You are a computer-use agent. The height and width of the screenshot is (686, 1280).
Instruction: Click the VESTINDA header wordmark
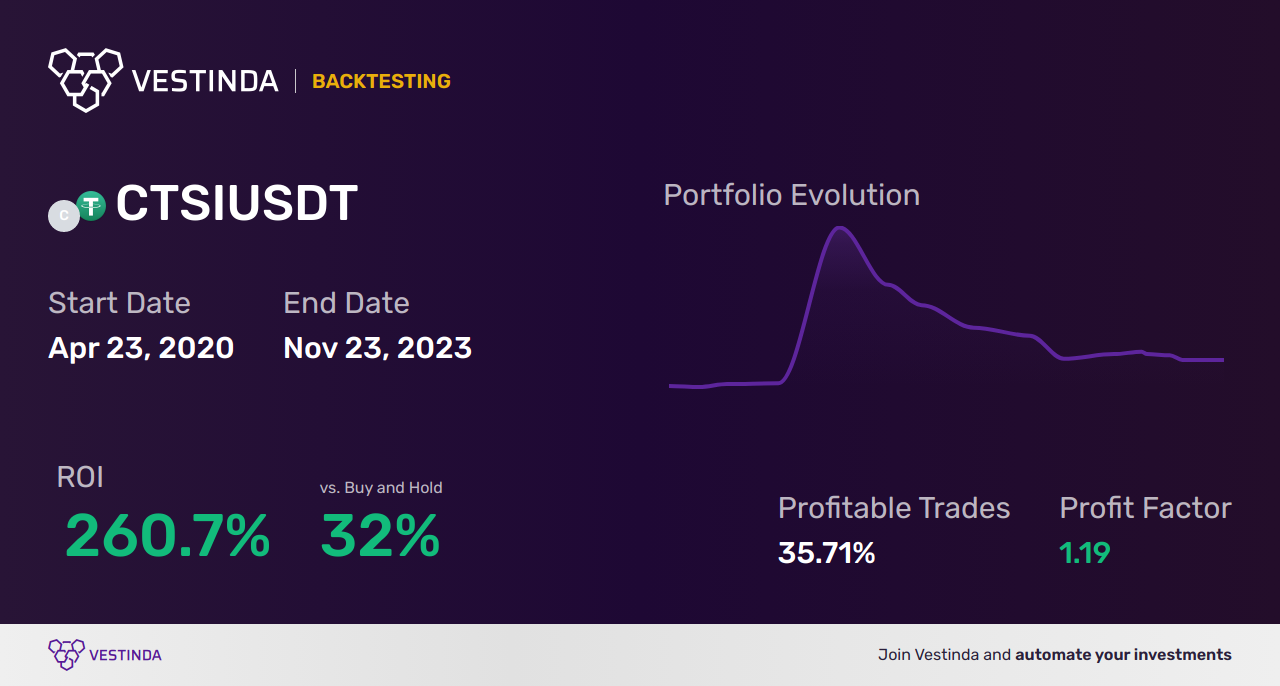pyautogui.click(x=205, y=81)
